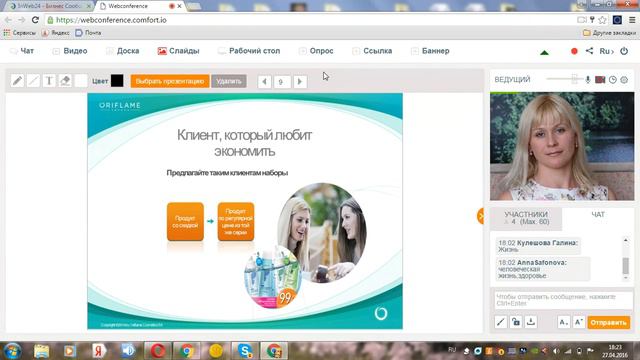The width and height of the screenshot is (640, 360).
Task: Increase chat font size button
Action: (x=578, y=322)
